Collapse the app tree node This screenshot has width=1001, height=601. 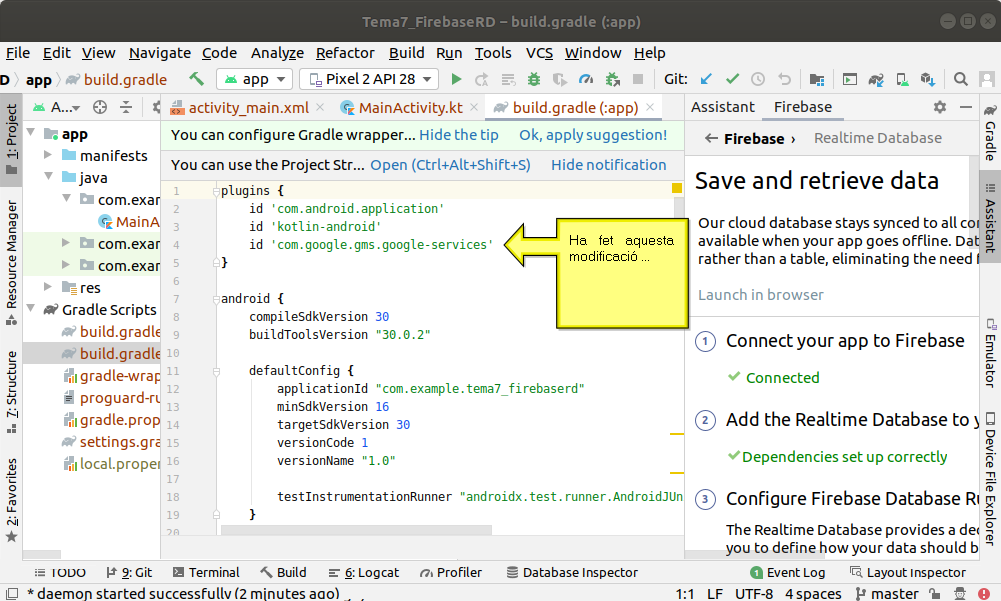pos(31,133)
